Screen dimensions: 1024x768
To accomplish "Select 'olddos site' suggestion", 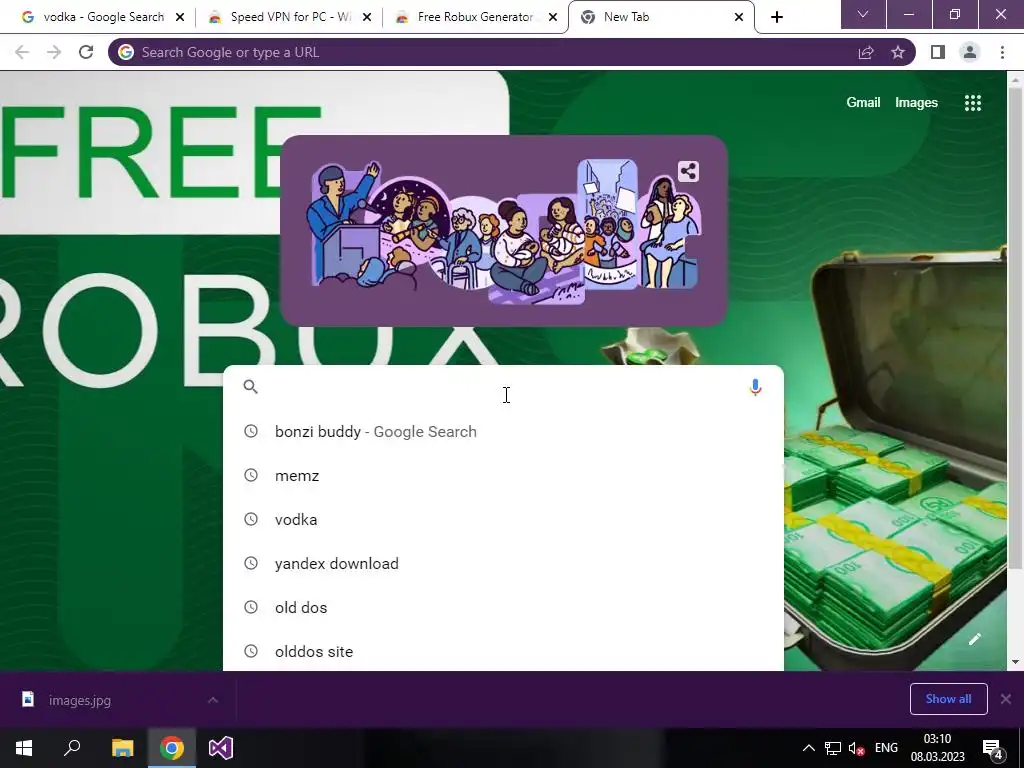I will (x=503, y=651).
